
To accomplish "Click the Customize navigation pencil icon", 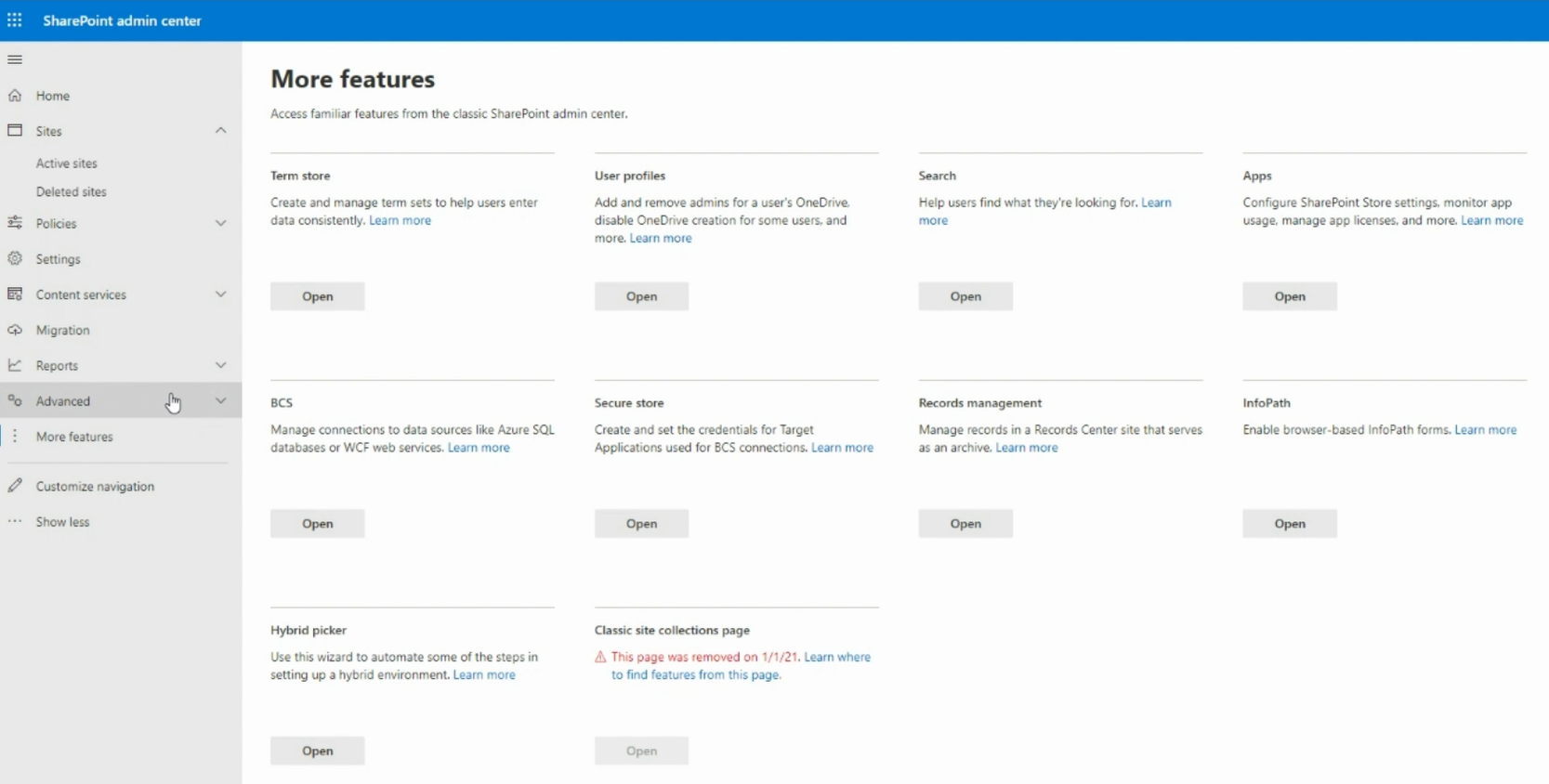I will 15,485.
